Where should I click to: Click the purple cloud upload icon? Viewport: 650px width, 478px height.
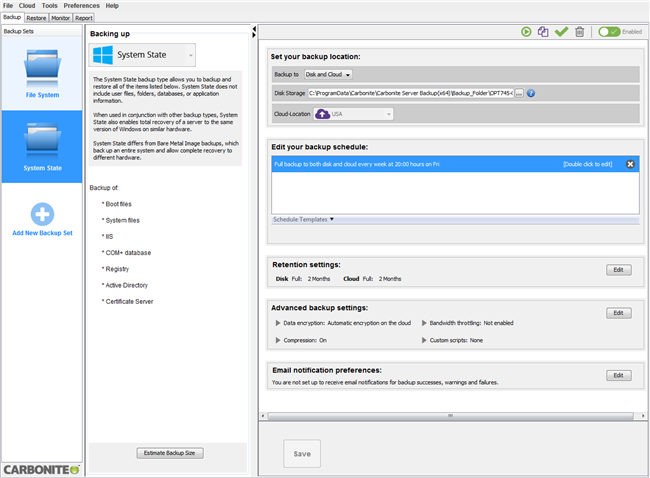click(x=322, y=114)
